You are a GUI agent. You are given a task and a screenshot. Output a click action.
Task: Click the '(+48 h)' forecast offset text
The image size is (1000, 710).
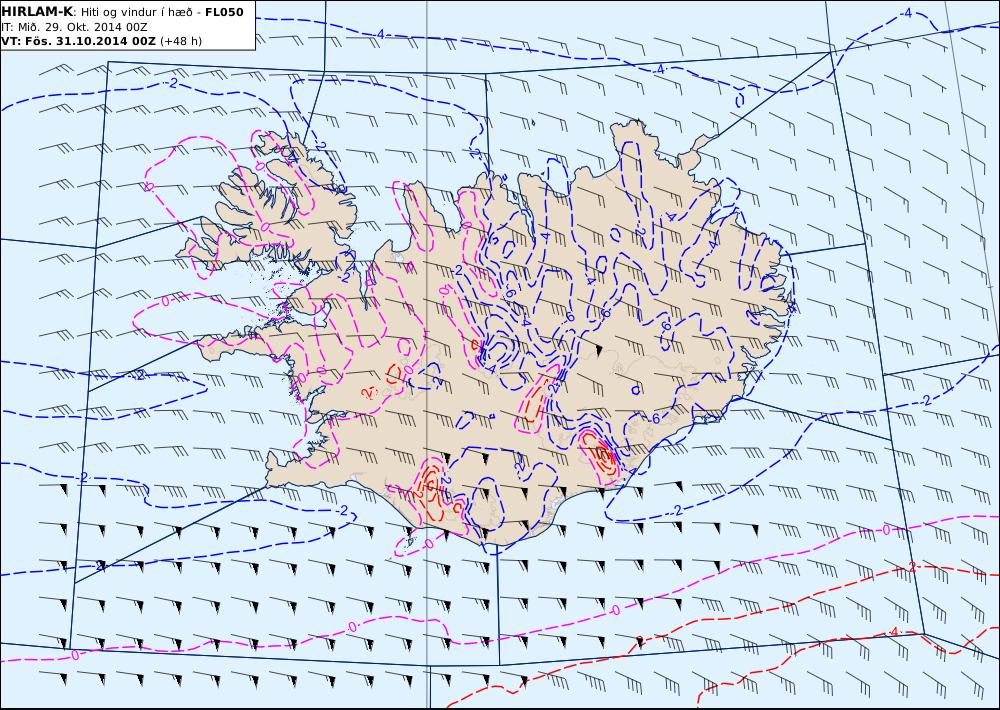pyautogui.click(x=180, y=41)
